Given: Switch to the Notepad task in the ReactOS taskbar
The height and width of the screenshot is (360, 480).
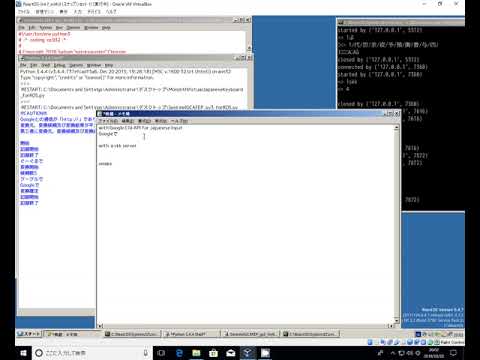Looking at the screenshot, I should click(x=72, y=334).
